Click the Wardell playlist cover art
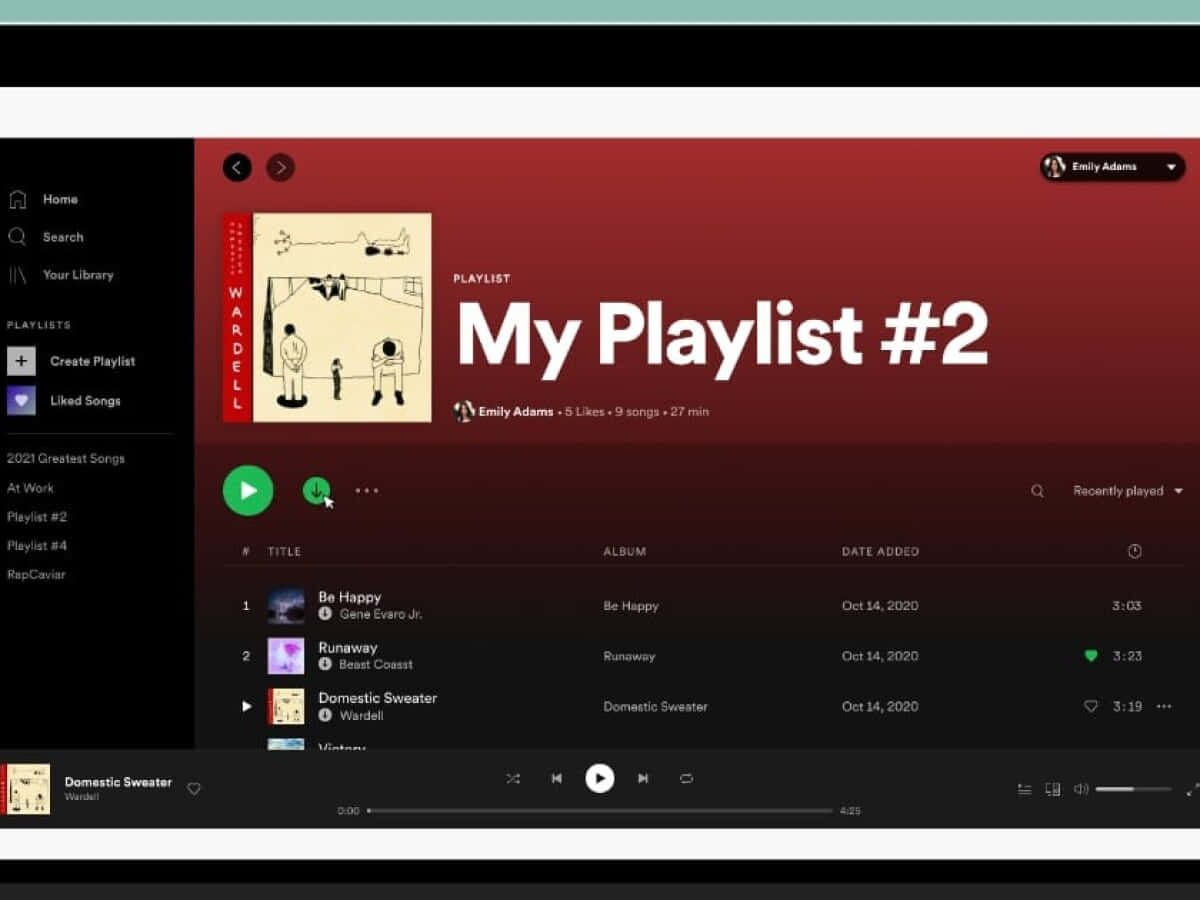1200x900 pixels. point(327,317)
